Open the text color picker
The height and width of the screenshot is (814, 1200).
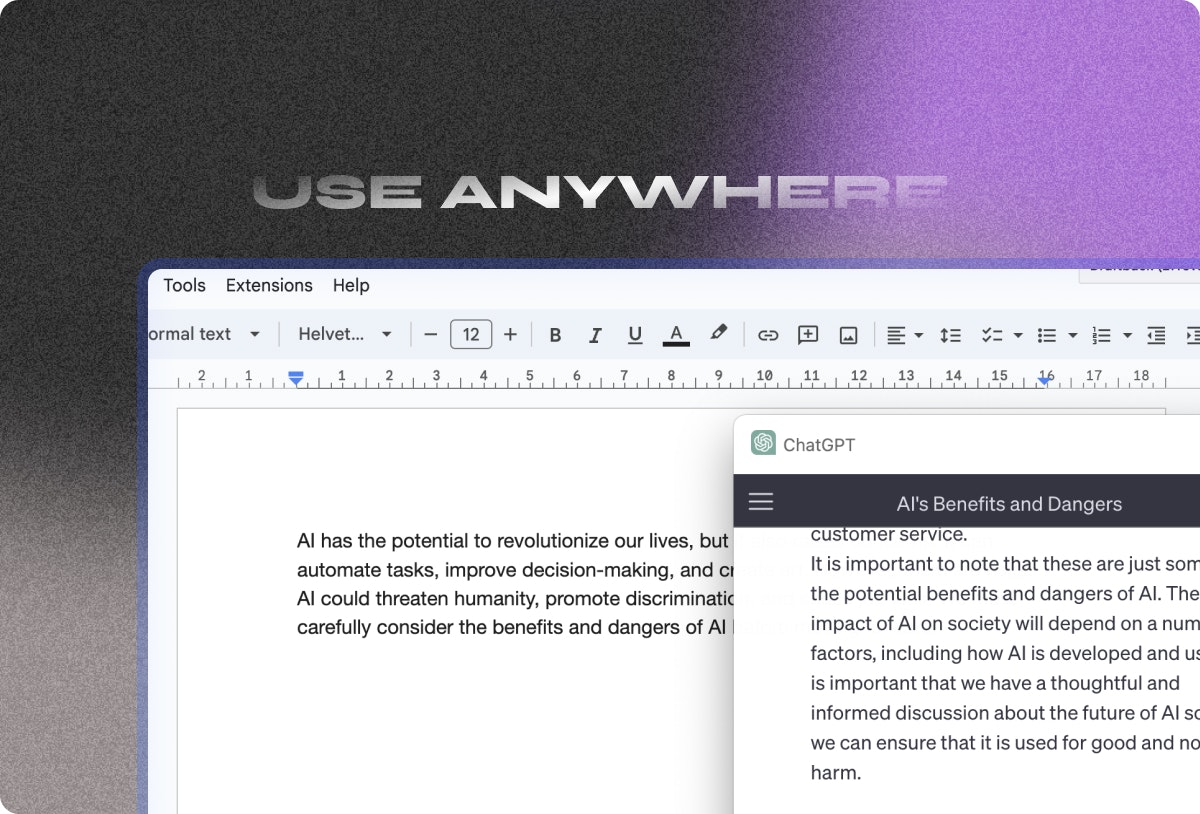[x=676, y=335]
